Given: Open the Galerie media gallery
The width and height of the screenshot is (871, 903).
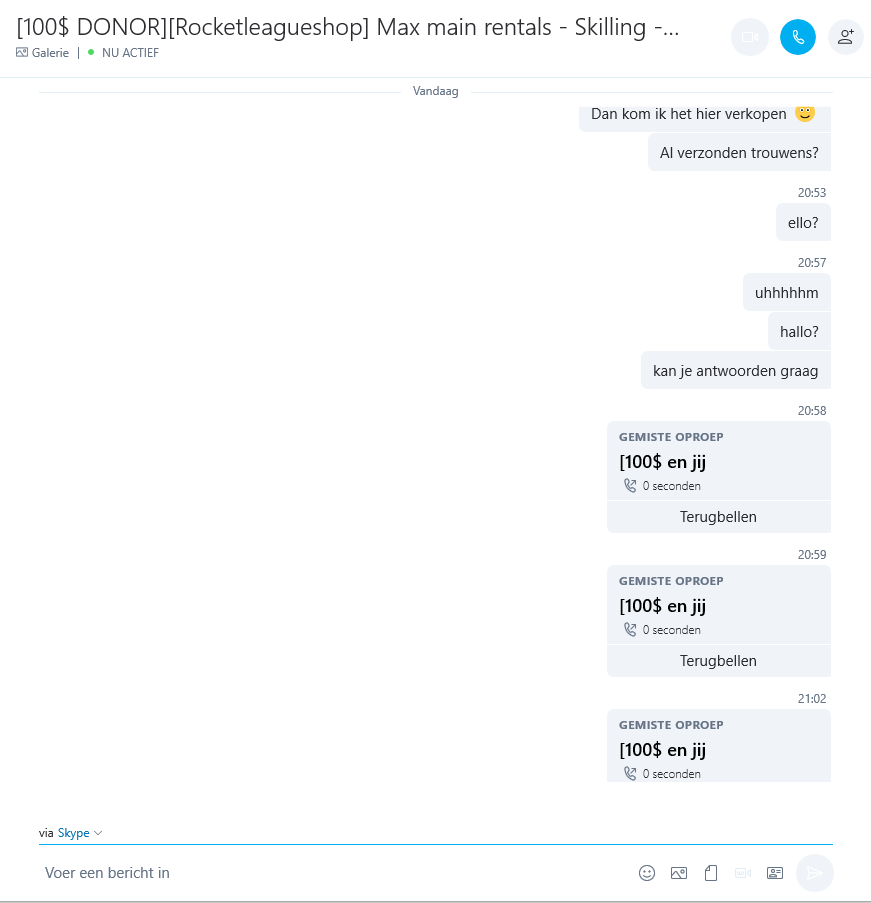Looking at the screenshot, I should [x=43, y=53].
